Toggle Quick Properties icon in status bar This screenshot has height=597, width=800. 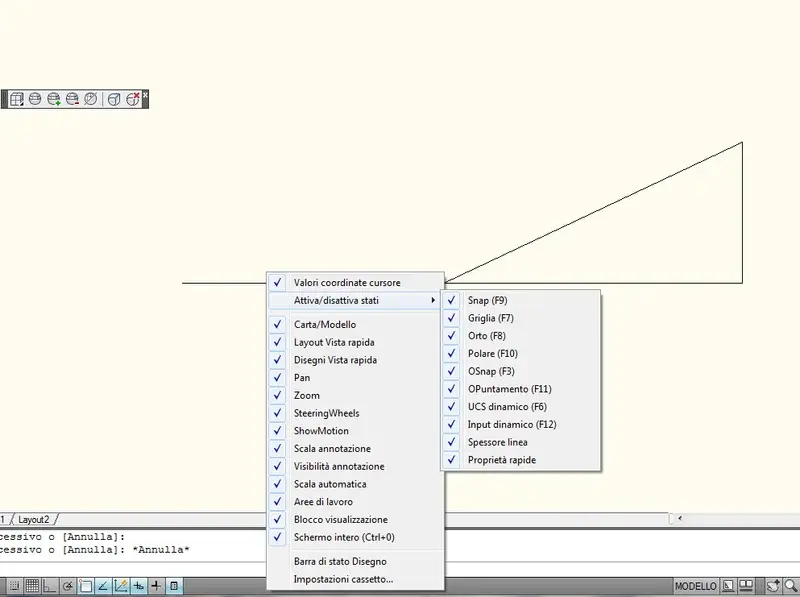tap(174, 586)
